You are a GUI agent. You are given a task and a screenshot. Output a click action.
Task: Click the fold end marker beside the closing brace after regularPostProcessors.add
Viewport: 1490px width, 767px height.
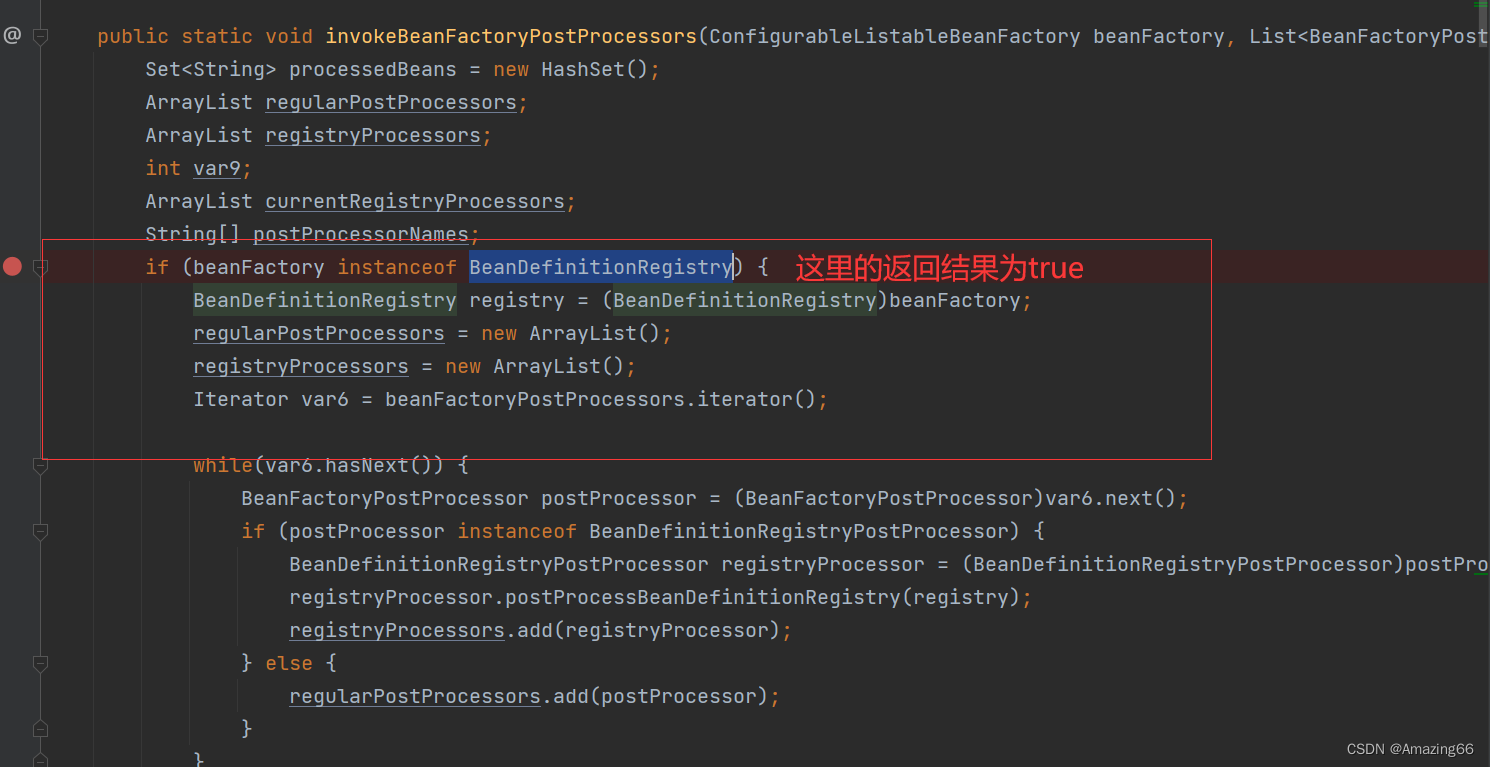coord(40,728)
